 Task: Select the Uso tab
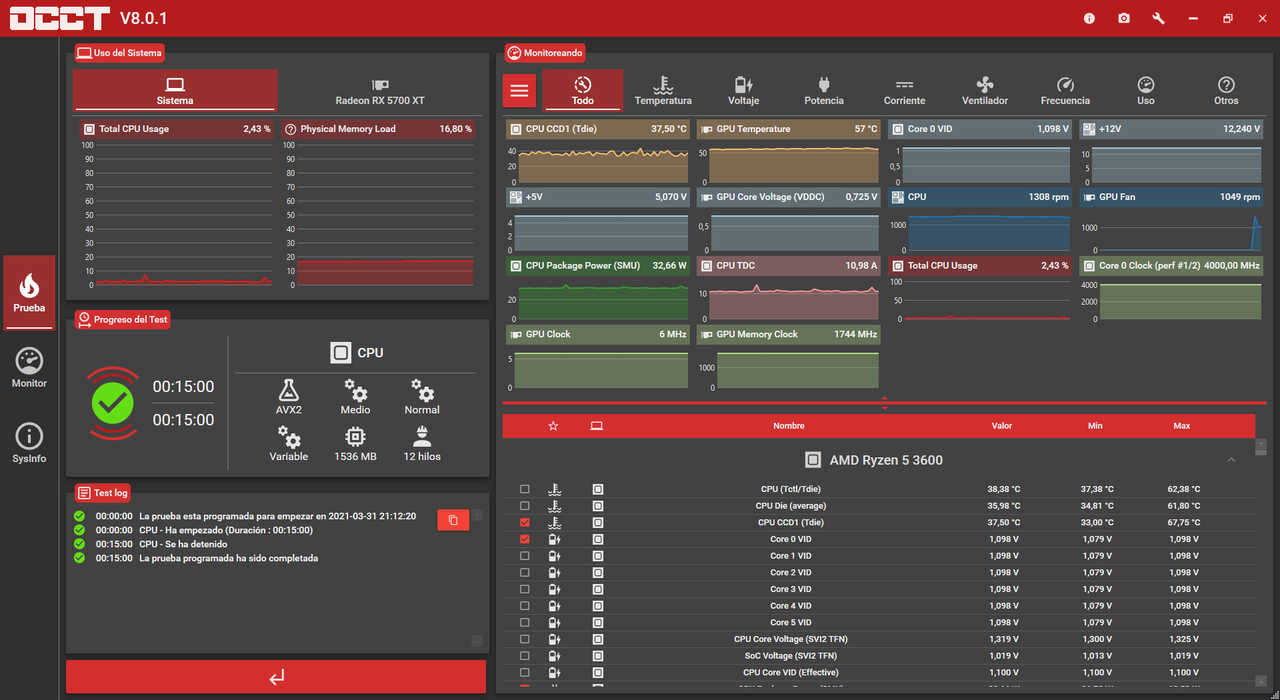[x=1146, y=90]
